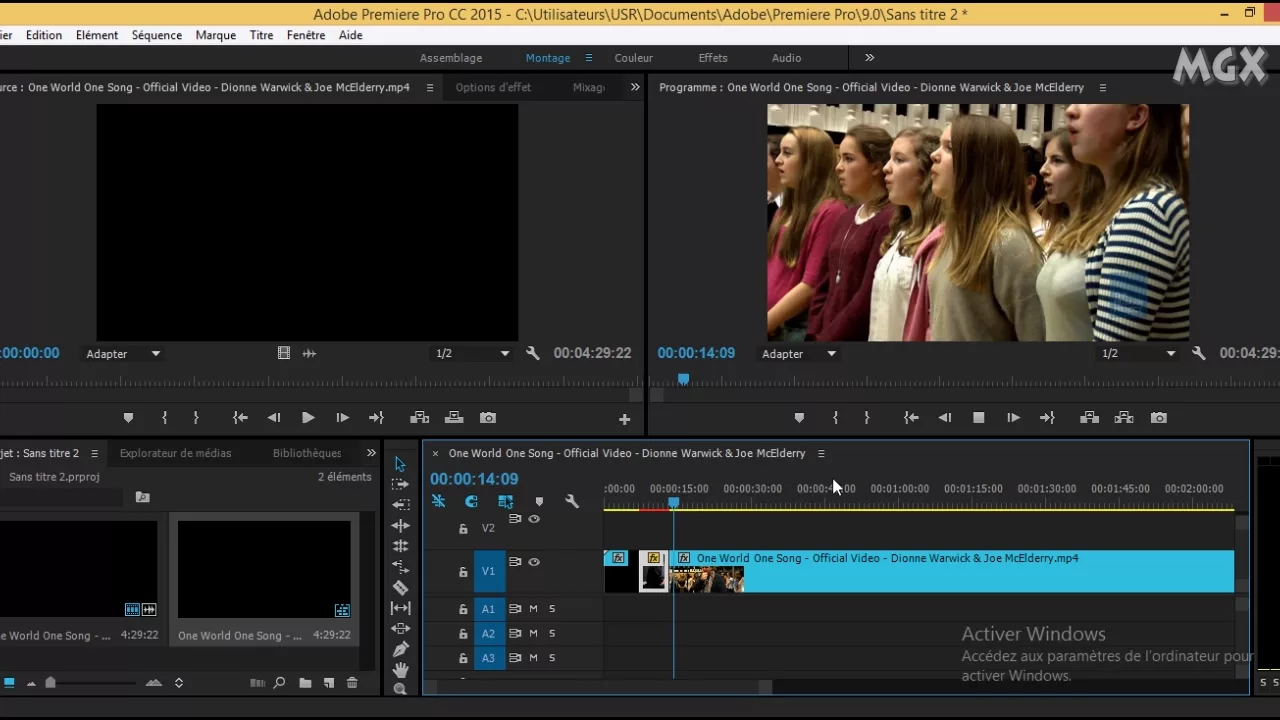Image resolution: width=1280 pixels, height=720 pixels.
Task: Open the Explorateur de médias tab
Action: tap(175, 453)
